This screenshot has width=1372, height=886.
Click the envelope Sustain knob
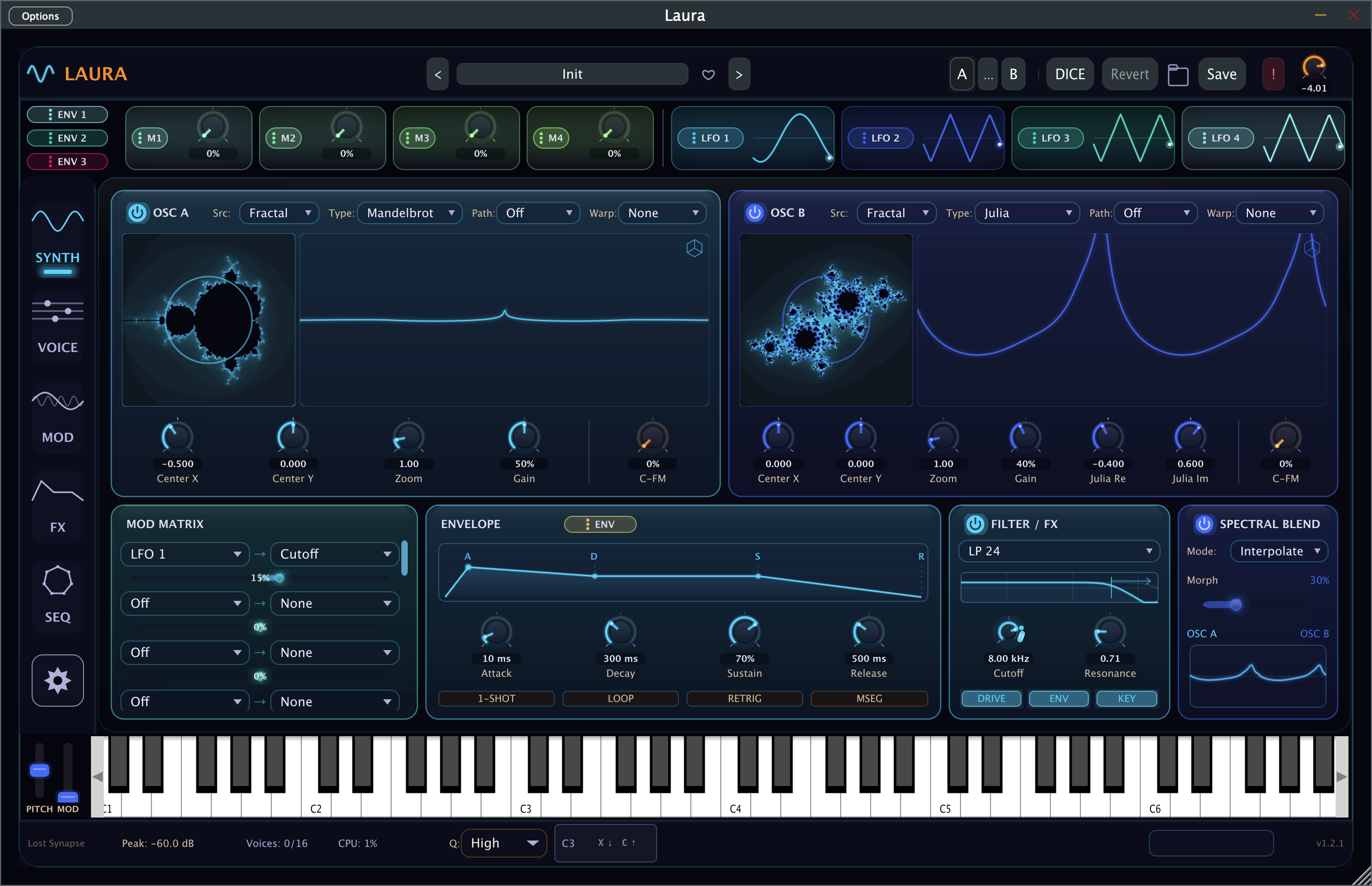pyautogui.click(x=744, y=632)
